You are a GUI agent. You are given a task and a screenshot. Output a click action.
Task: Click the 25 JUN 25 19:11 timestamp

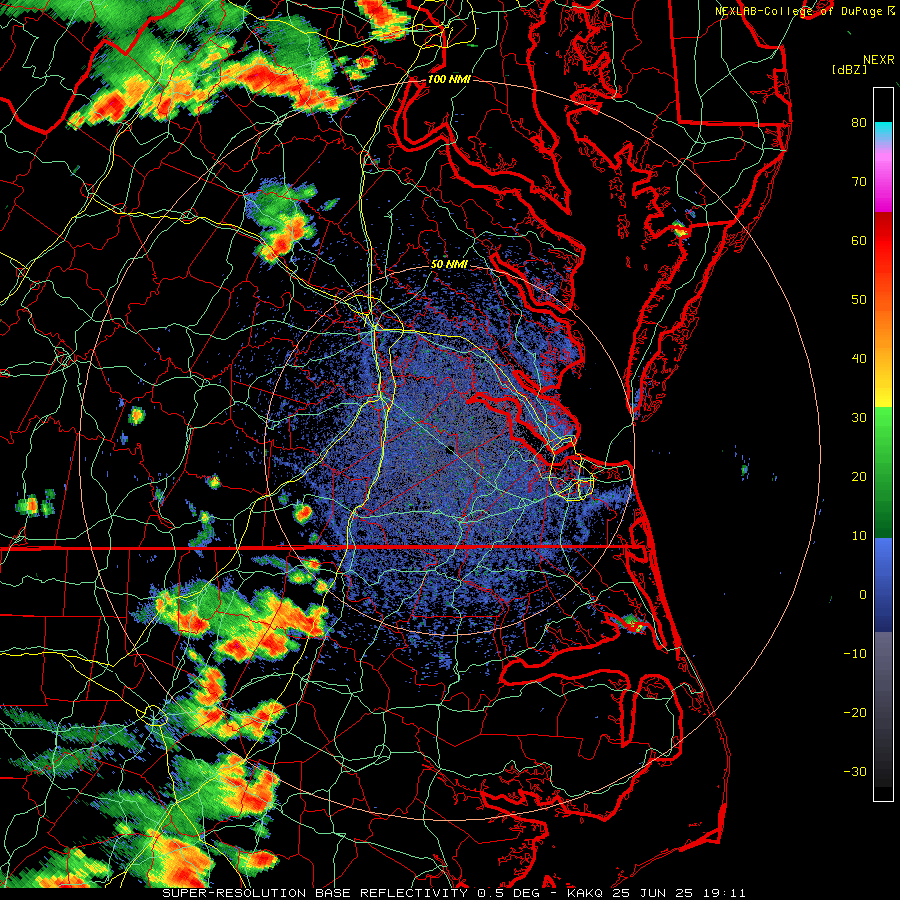679,893
